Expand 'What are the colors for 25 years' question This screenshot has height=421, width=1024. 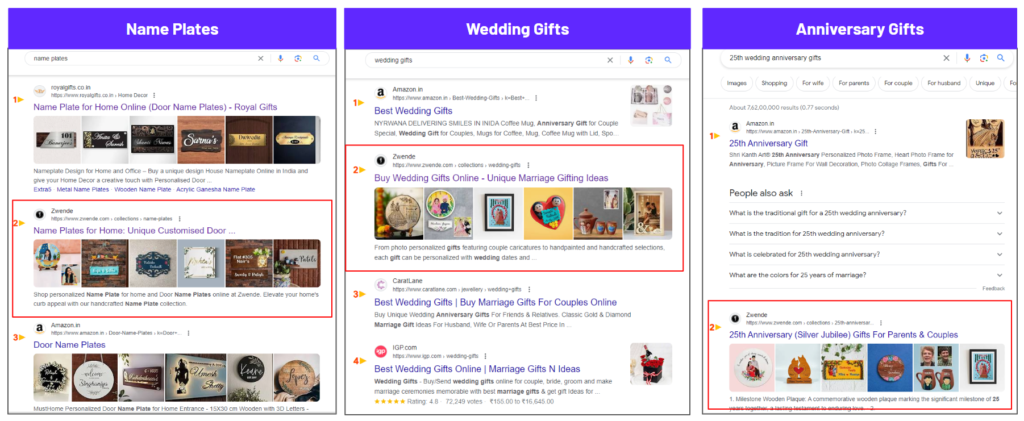[x=866, y=275]
